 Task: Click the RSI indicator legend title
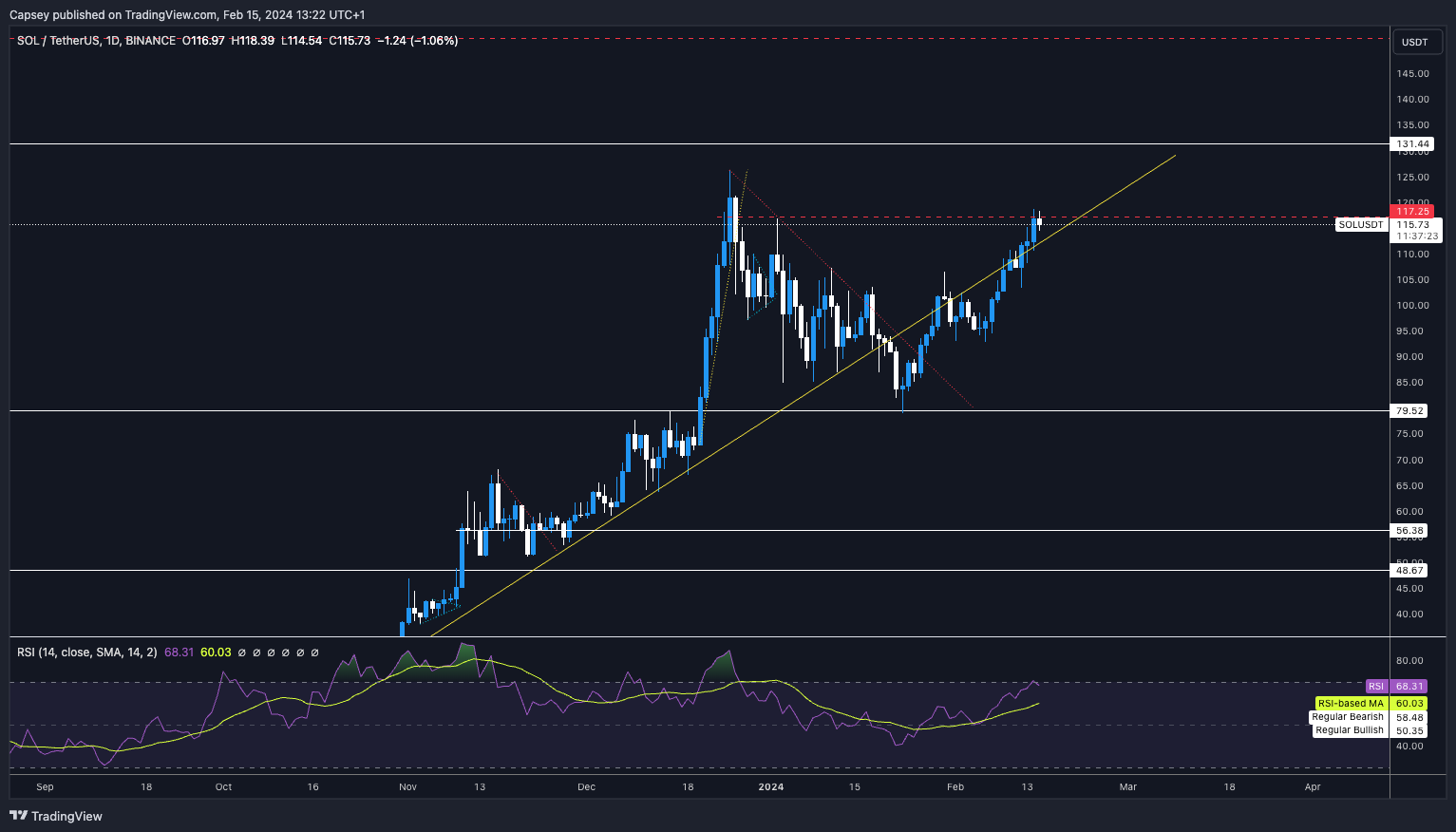86,652
